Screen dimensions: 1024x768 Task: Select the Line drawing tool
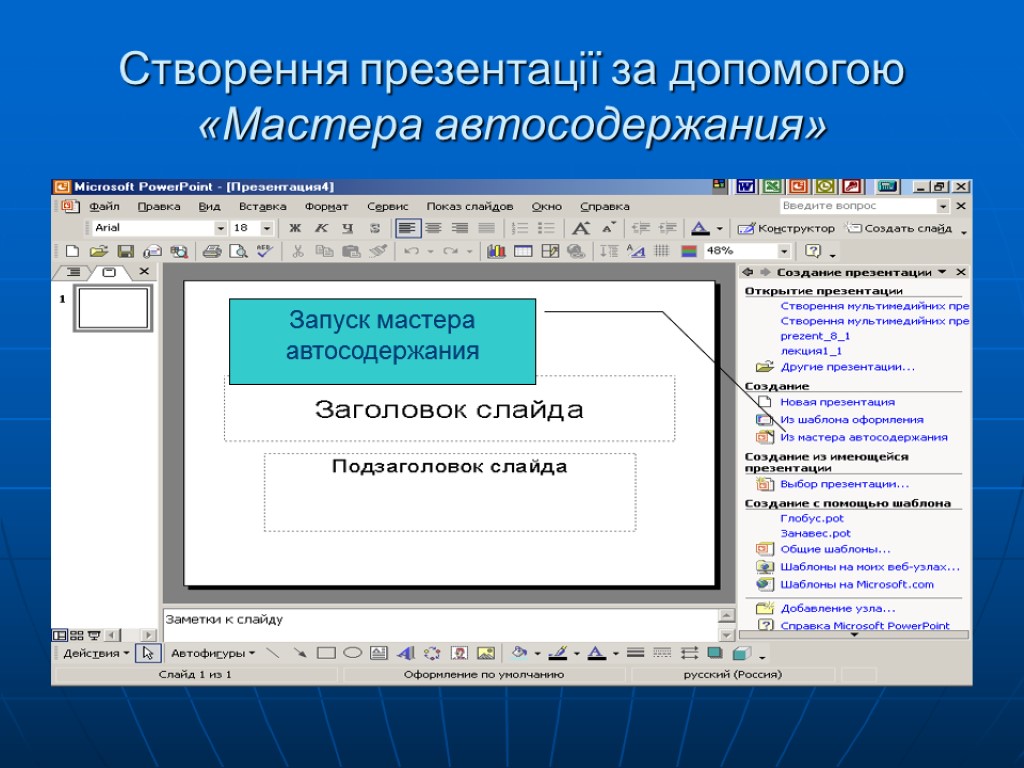pos(273,653)
